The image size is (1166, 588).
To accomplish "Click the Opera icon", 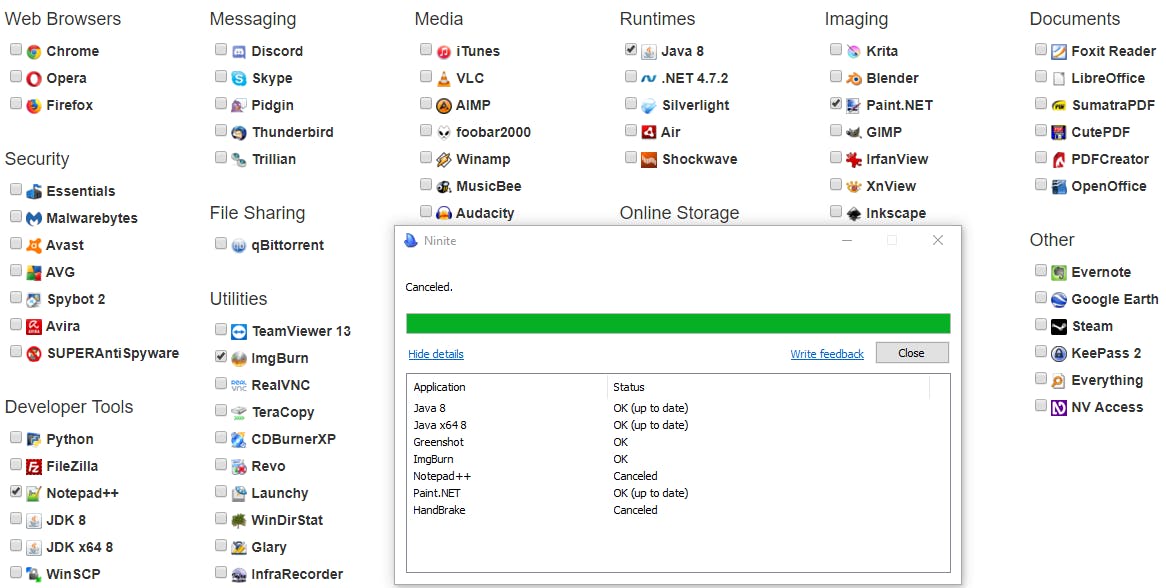I will tap(33, 79).
